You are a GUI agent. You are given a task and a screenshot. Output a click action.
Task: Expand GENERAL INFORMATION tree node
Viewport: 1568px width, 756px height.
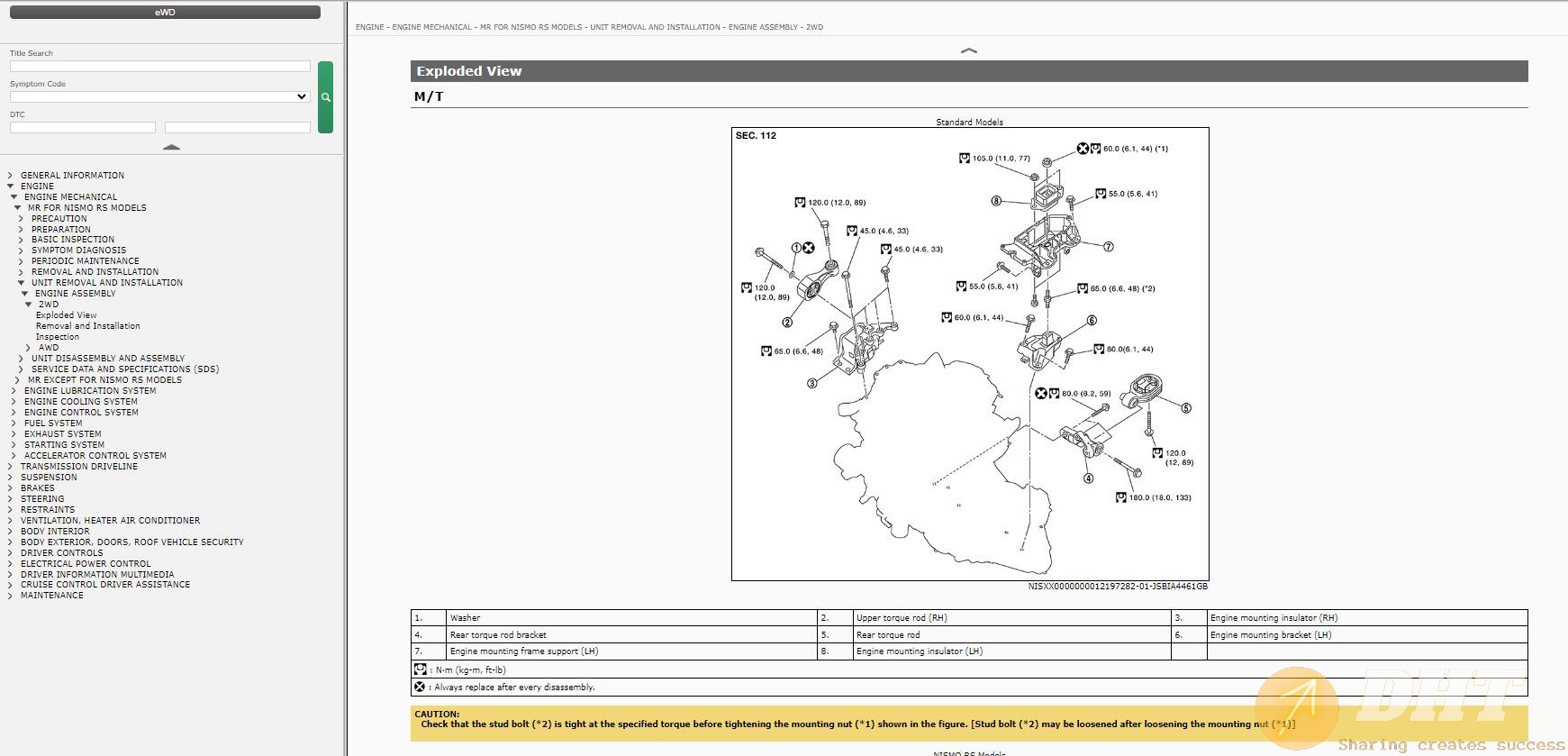coord(10,176)
